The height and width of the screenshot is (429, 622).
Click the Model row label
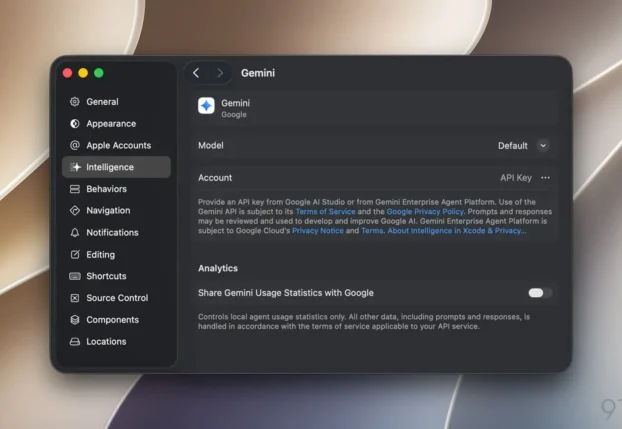211,145
